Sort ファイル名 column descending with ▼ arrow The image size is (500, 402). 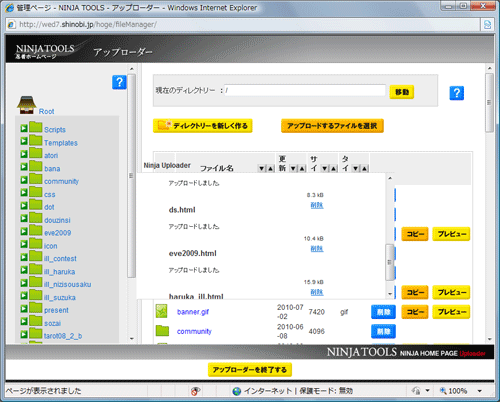262,169
